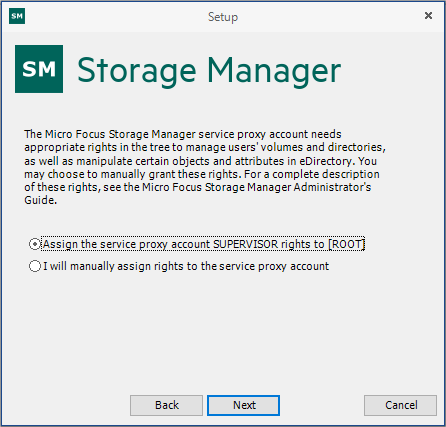Select the SUPERVISOR rights radio button
446x427 pixels.
[35, 244]
